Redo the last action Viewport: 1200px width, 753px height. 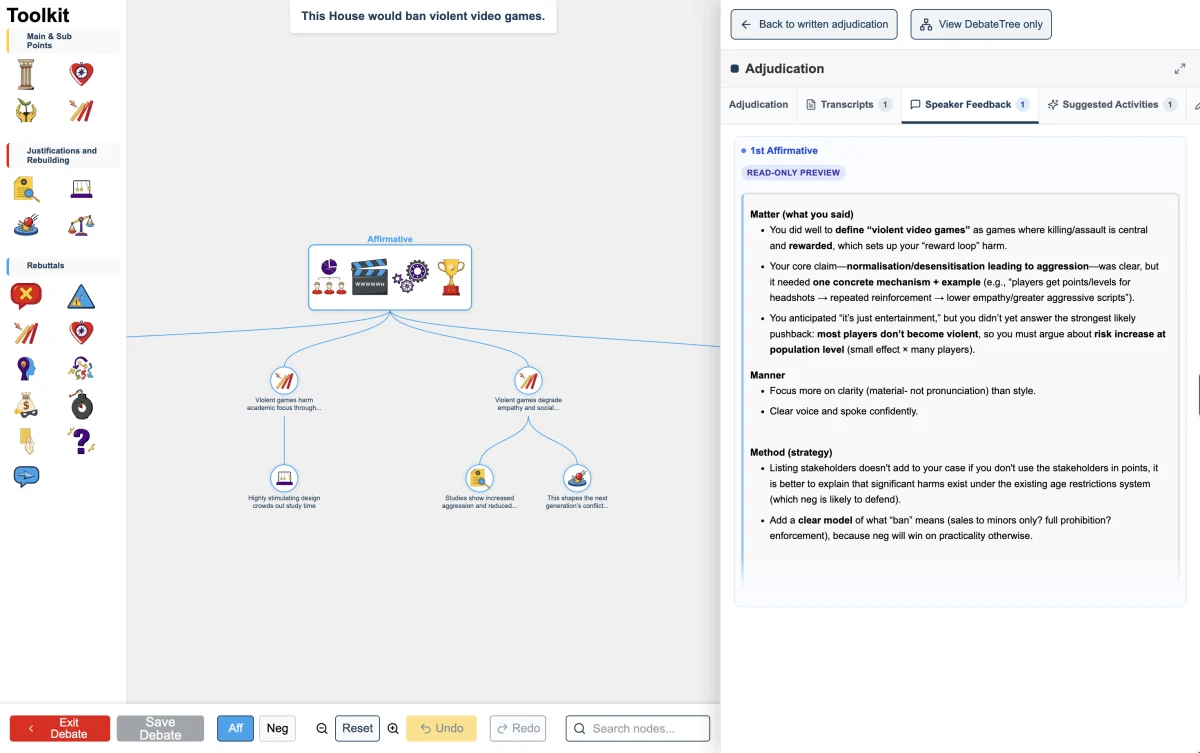point(518,728)
